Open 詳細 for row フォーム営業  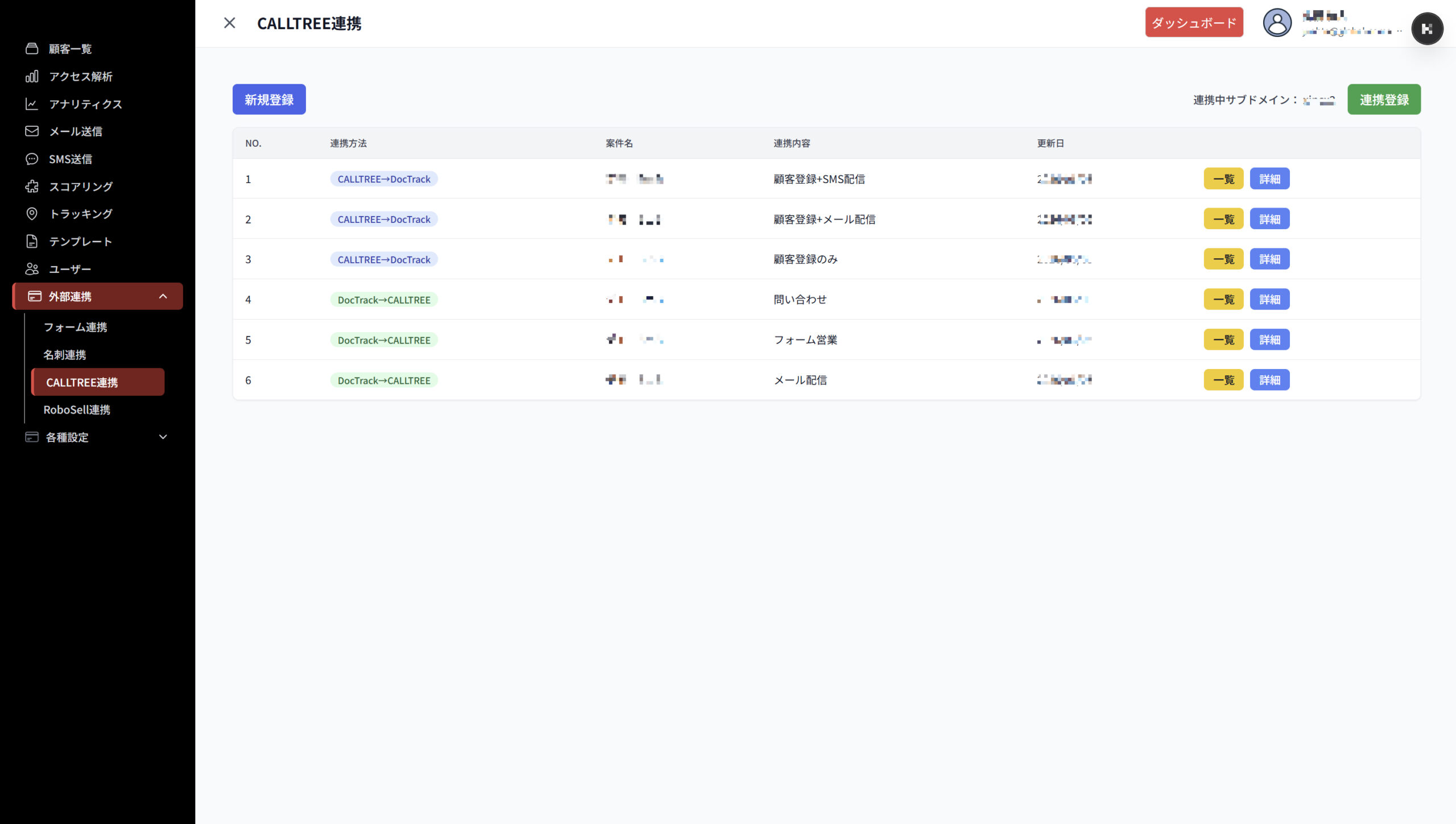point(1269,340)
